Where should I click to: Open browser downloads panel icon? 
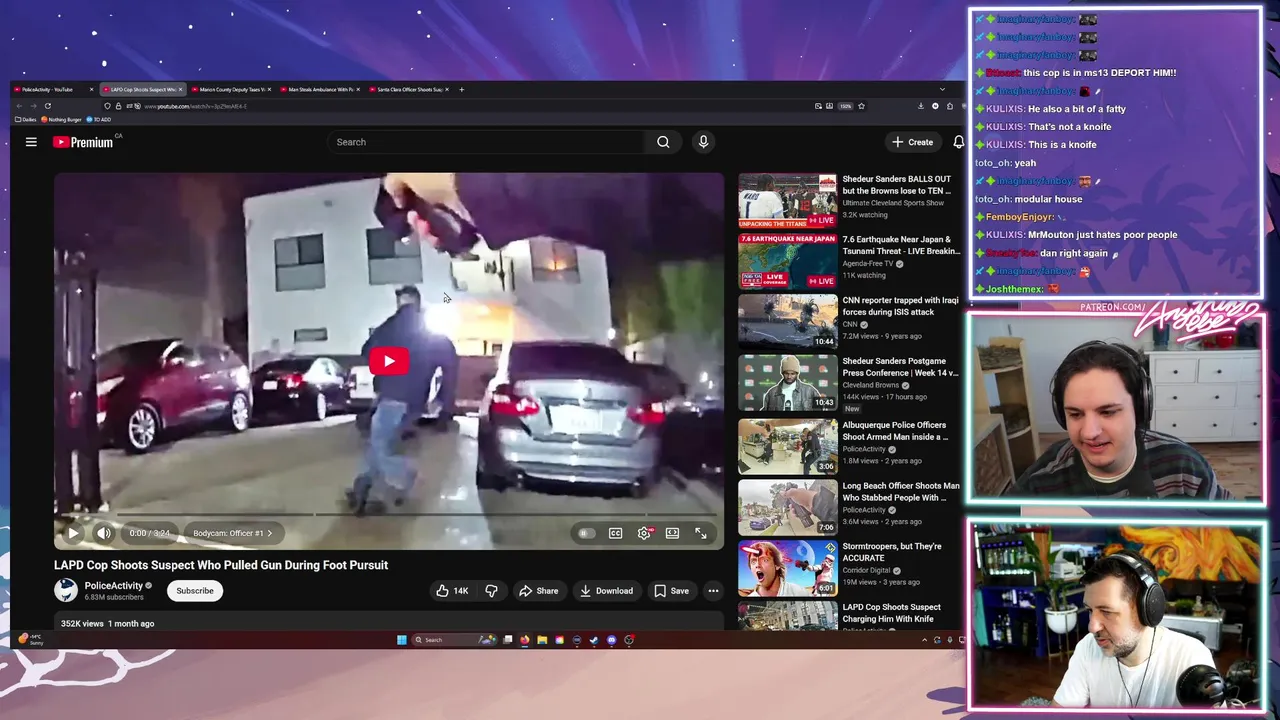[x=921, y=106]
